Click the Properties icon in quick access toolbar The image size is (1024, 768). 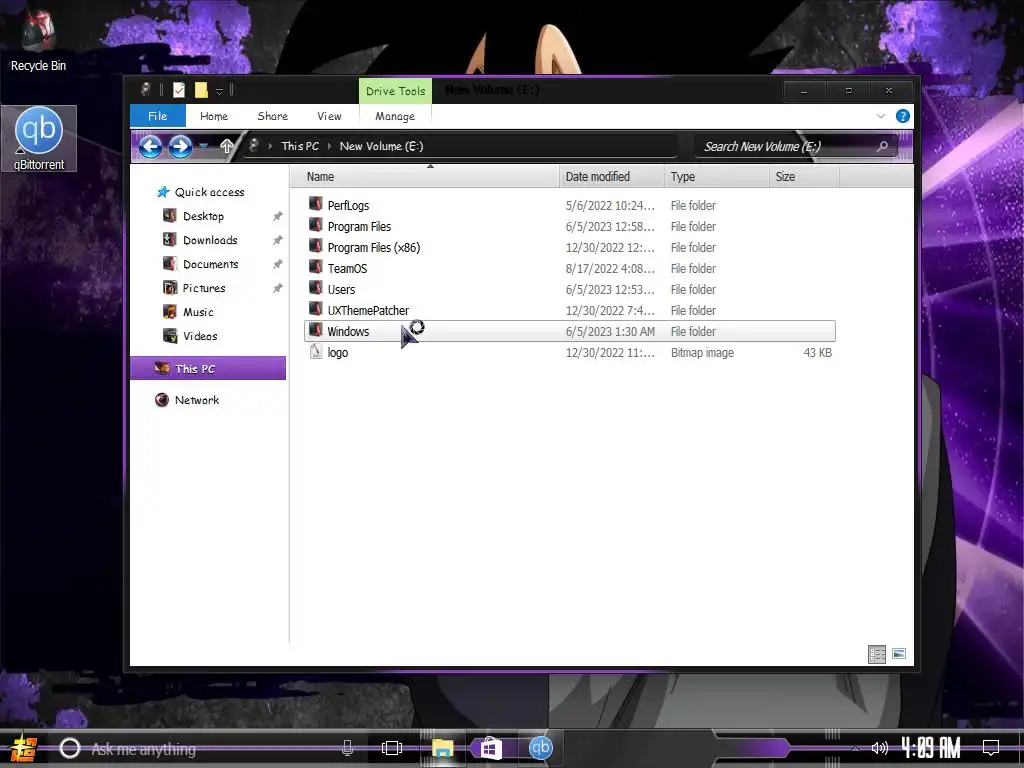[x=179, y=90]
